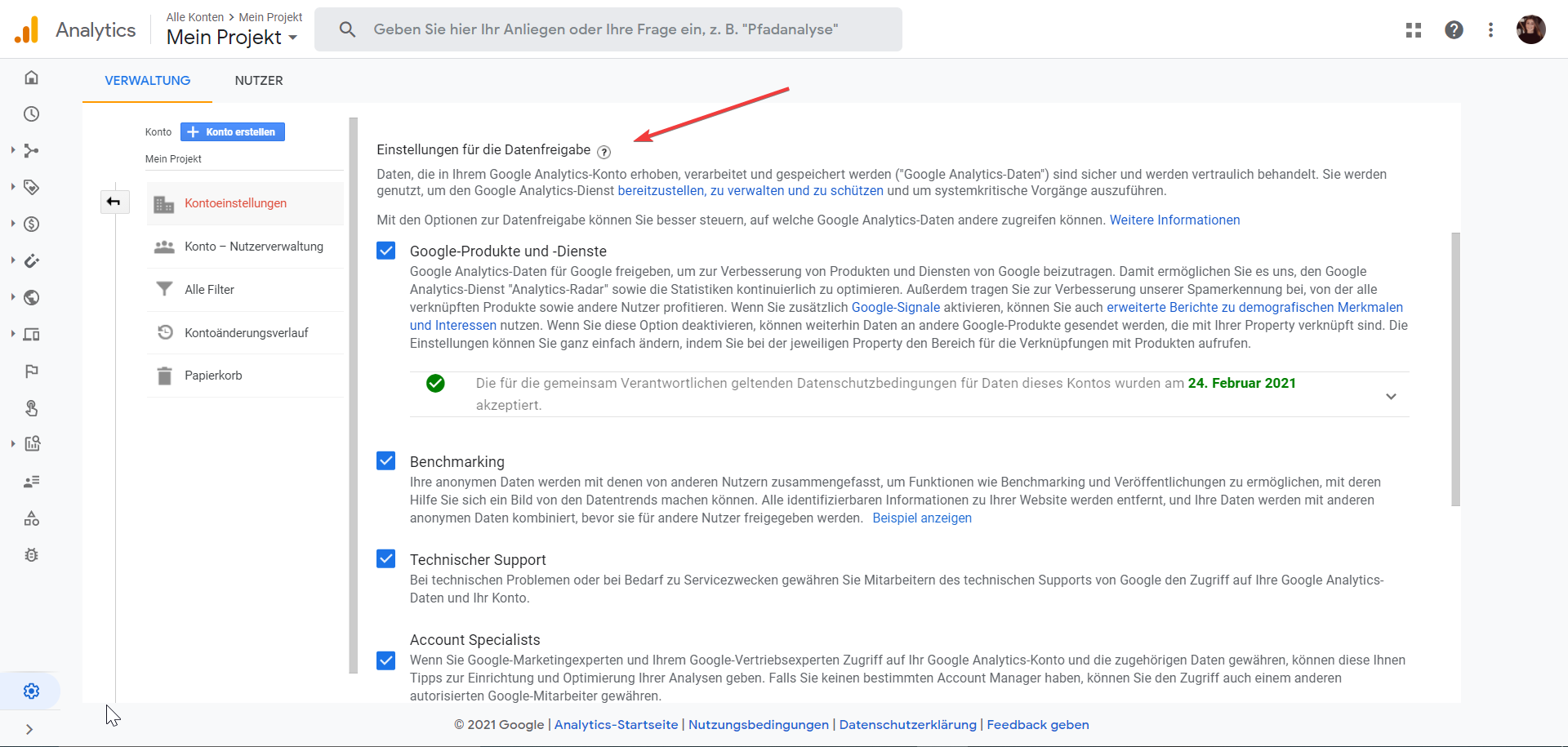Click the flag icon in the left sidebar
The image size is (1568, 747).
coord(31,371)
